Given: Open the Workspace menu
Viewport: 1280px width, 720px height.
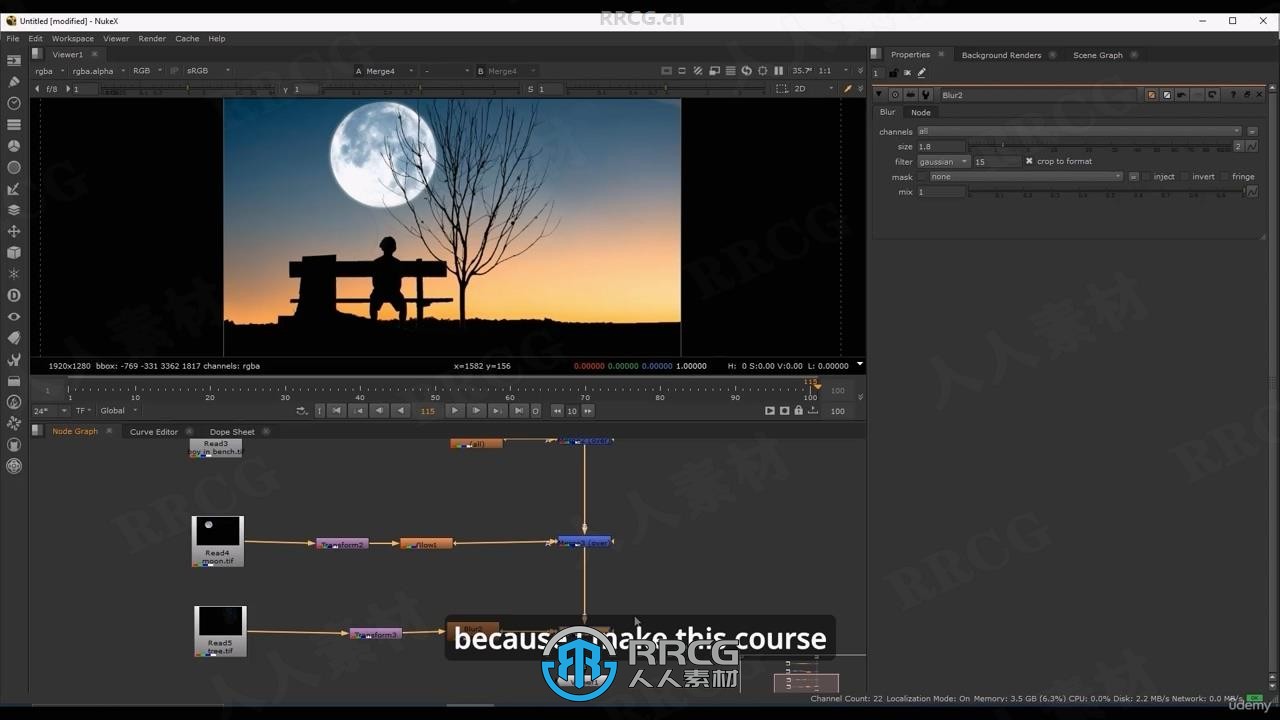Looking at the screenshot, I should [x=72, y=38].
